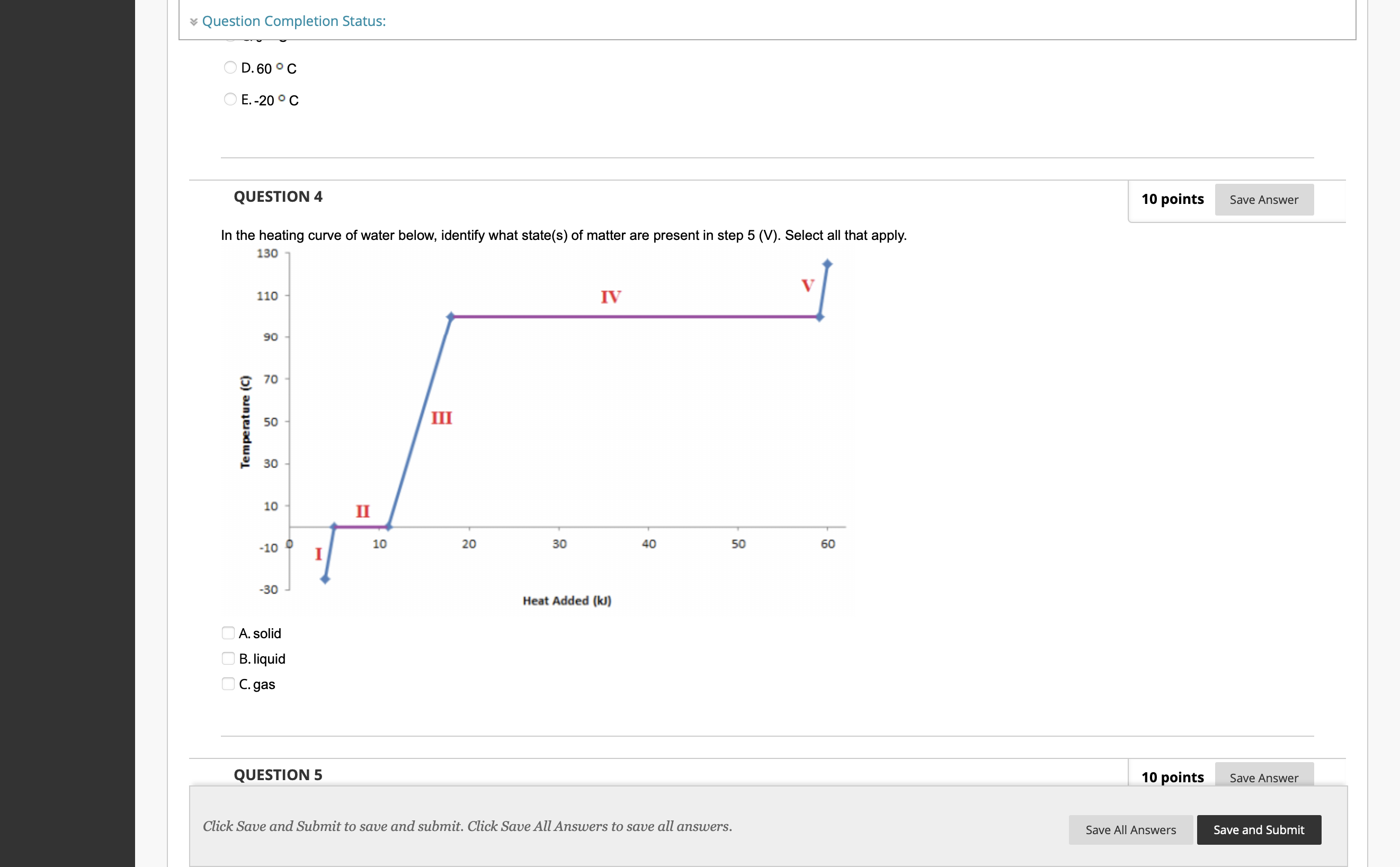Viewport: 1400px width, 867px height.
Task: Select radio option D. 60 °C
Action: point(229,67)
